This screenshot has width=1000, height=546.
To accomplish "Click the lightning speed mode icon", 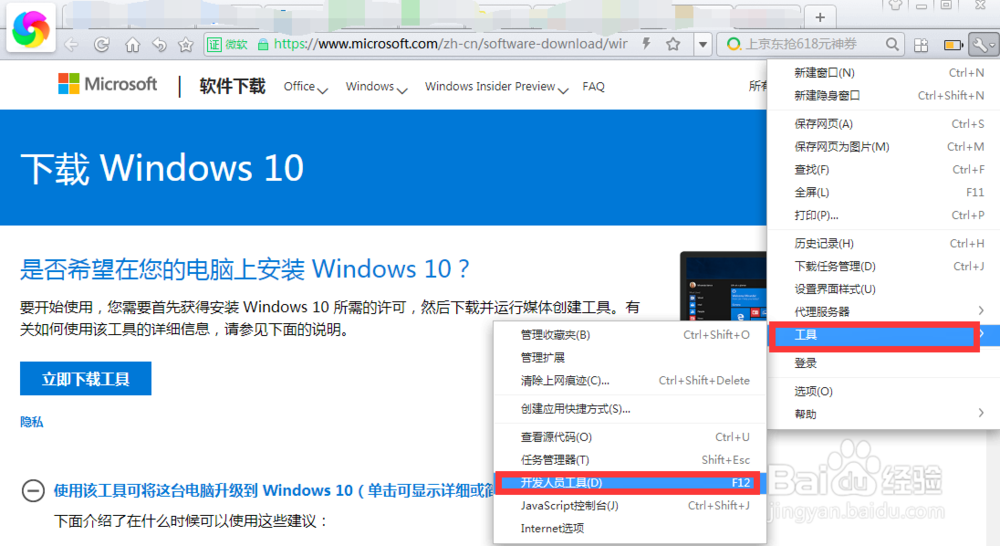I will [x=647, y=43].
